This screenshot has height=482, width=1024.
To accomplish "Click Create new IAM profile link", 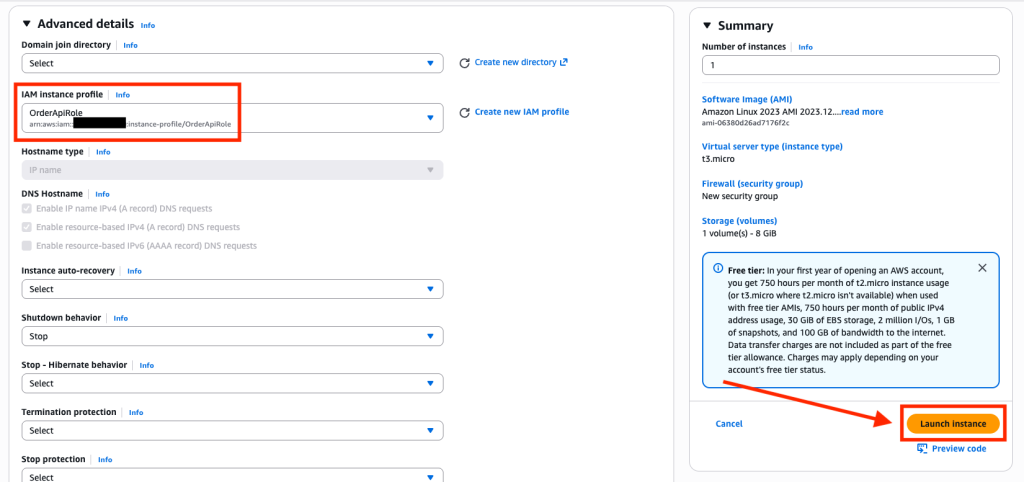I will (x=522, y=112).
